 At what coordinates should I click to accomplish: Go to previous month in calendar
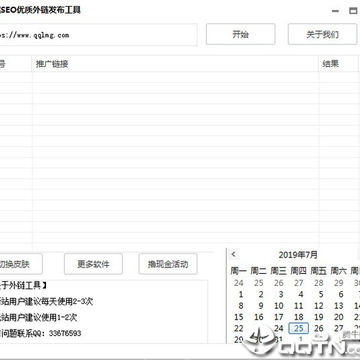(x=234, y=254)
